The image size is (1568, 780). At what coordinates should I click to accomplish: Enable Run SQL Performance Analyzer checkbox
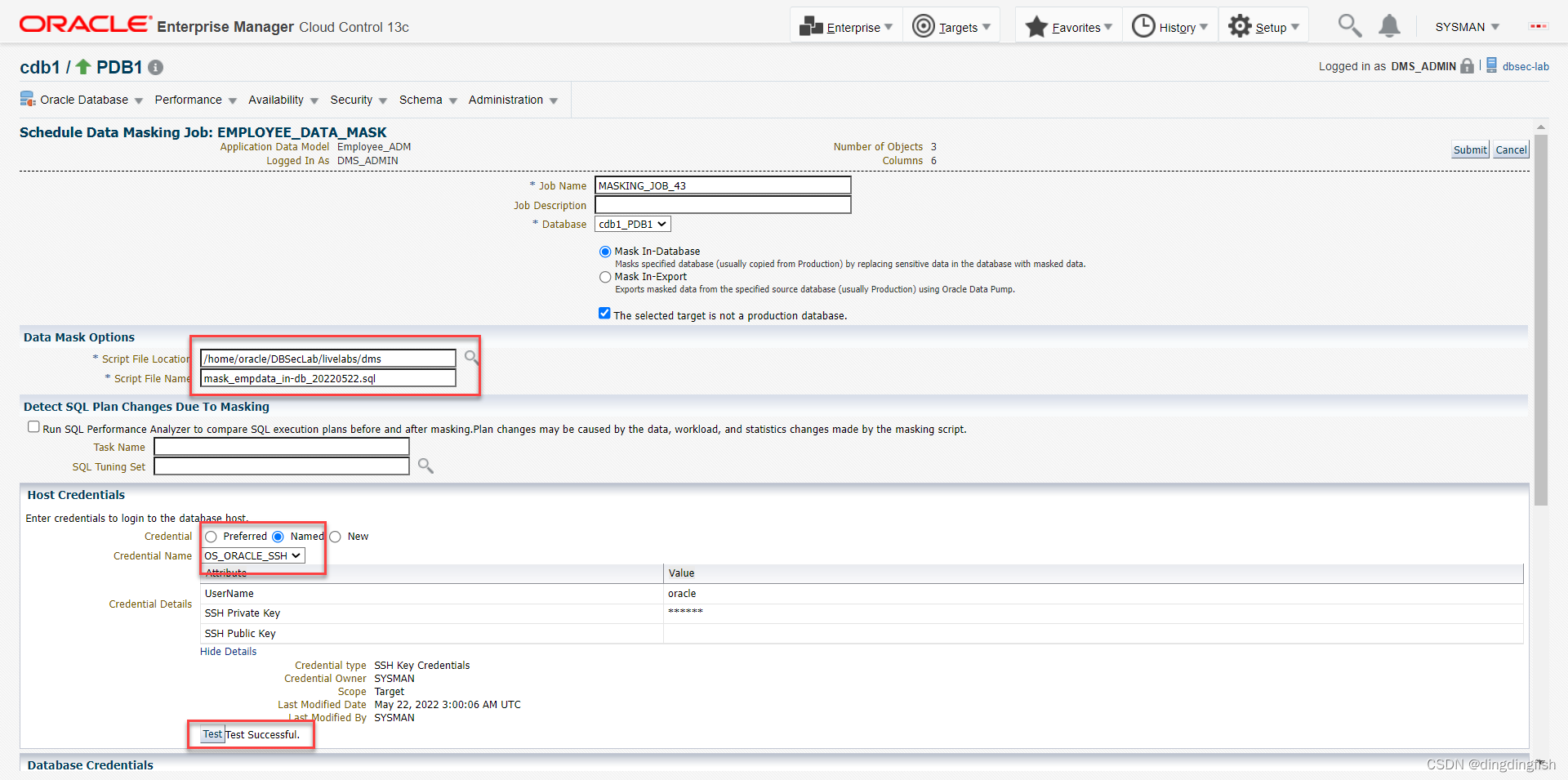(33, 426)
